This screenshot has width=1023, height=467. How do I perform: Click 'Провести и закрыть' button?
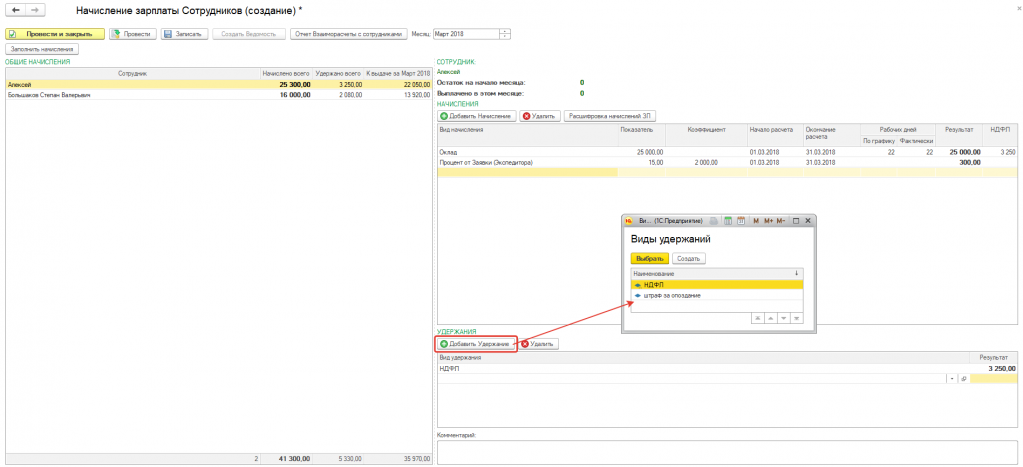click(55, 34)
